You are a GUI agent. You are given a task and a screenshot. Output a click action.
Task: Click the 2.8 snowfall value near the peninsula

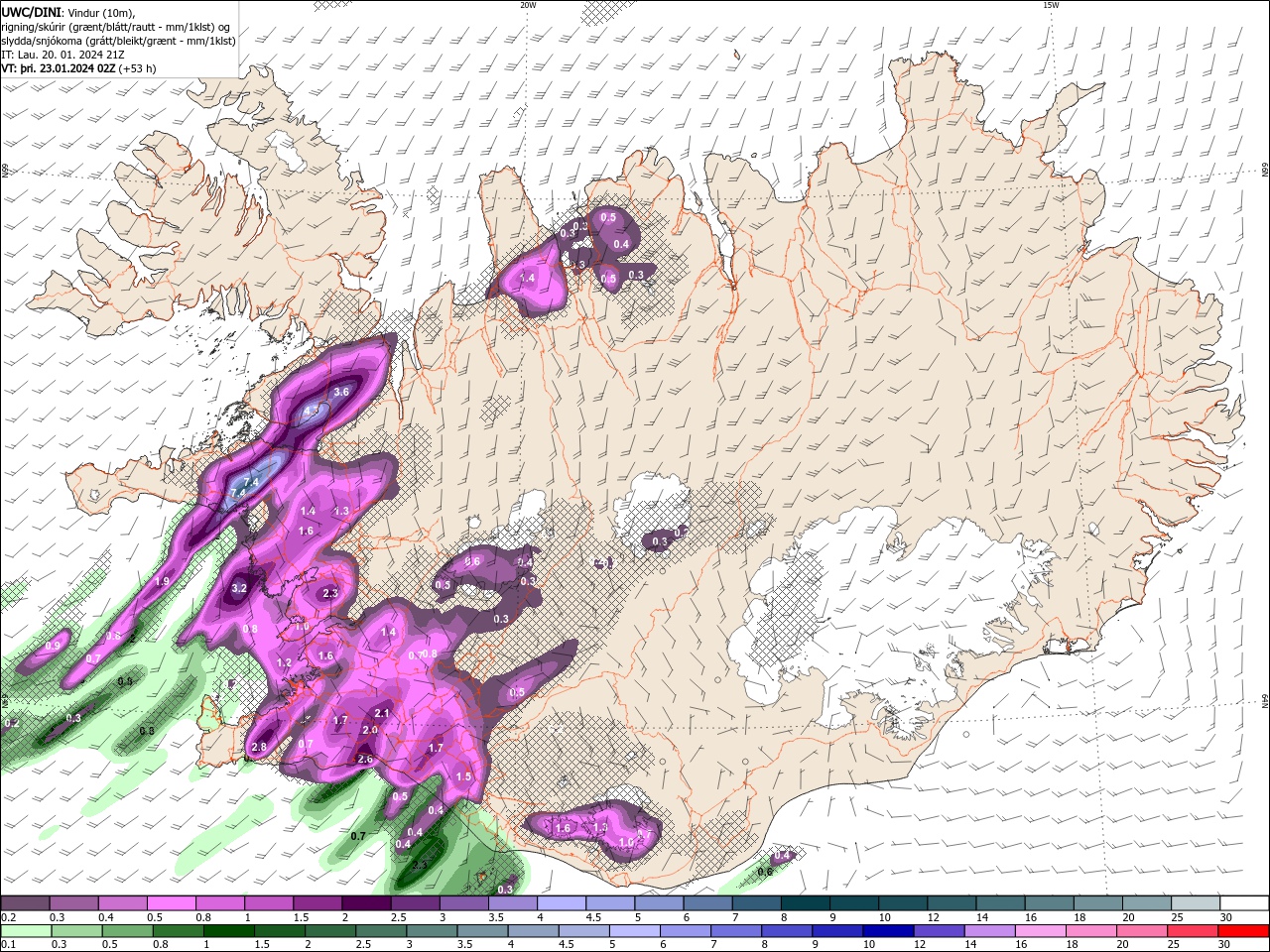point(259,747)
